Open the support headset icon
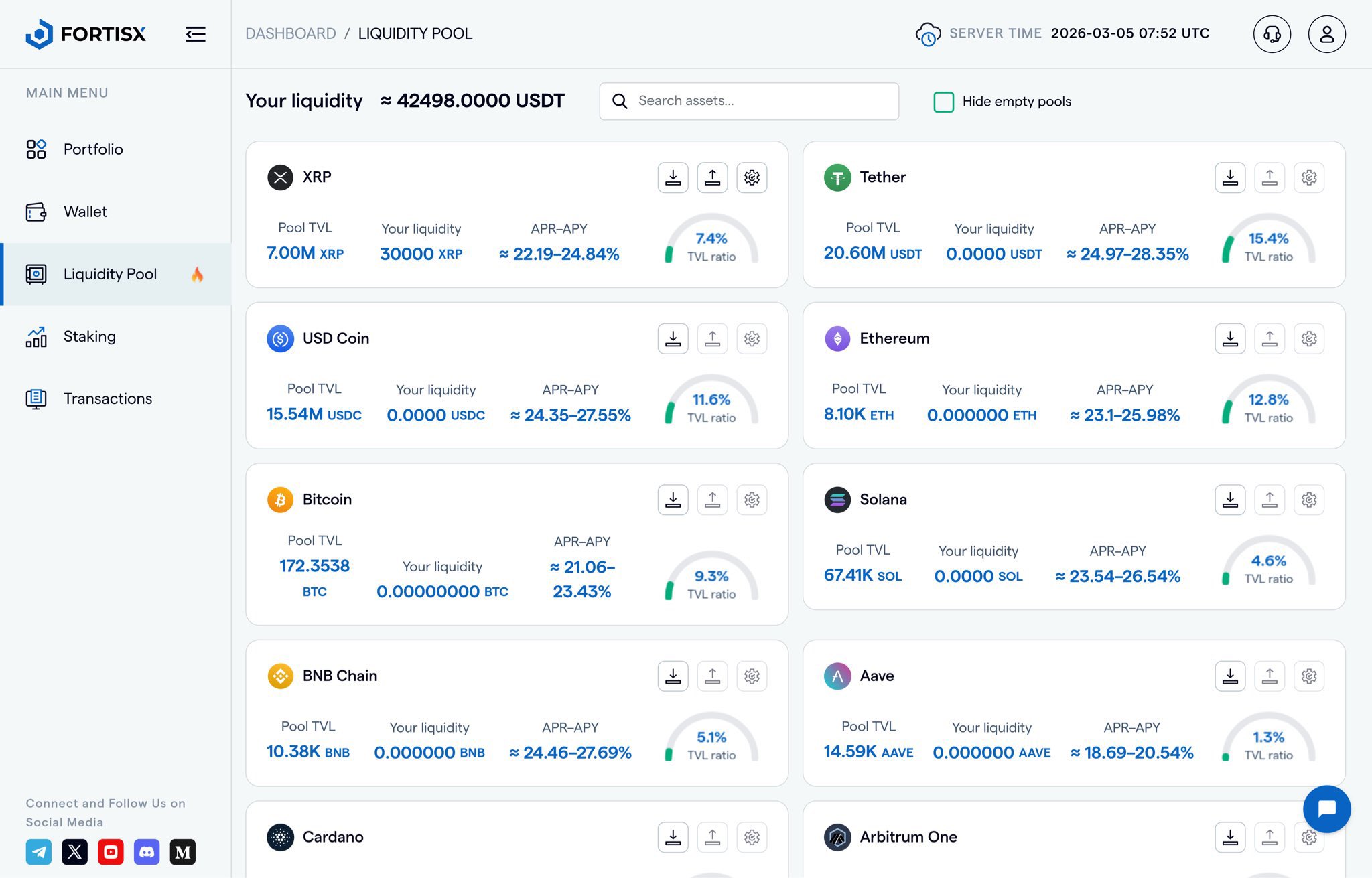 [1272, 34]
